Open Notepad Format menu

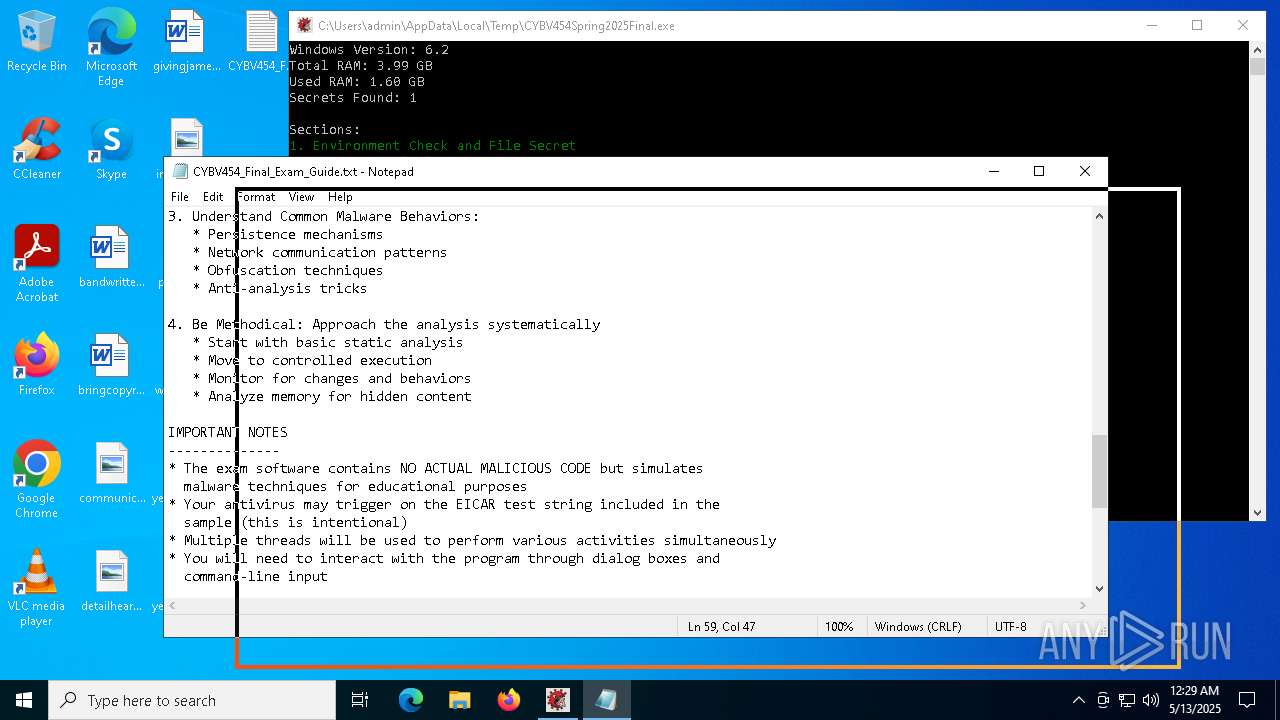tap(256, 197)
